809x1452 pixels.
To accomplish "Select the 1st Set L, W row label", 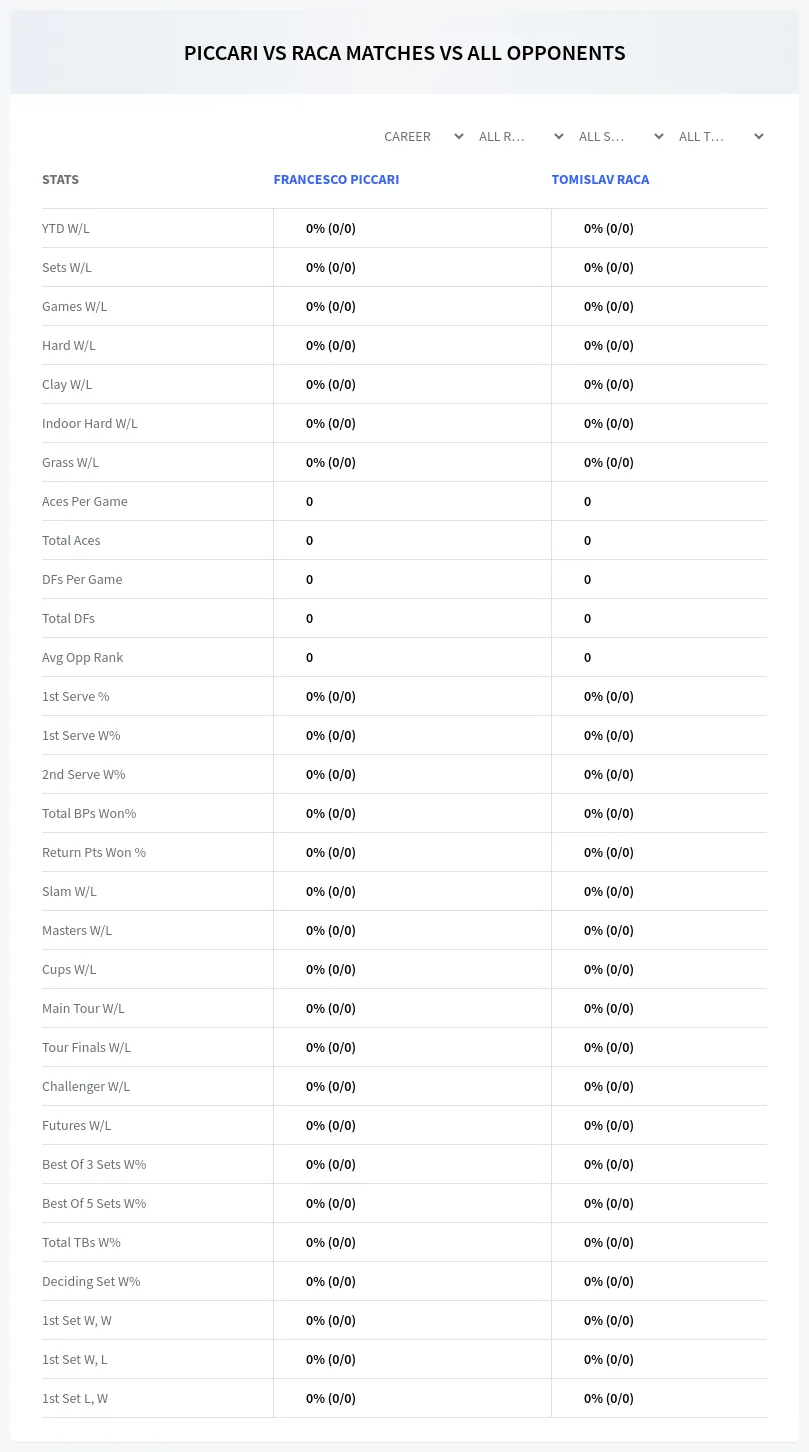I will tap(75, 1398).
